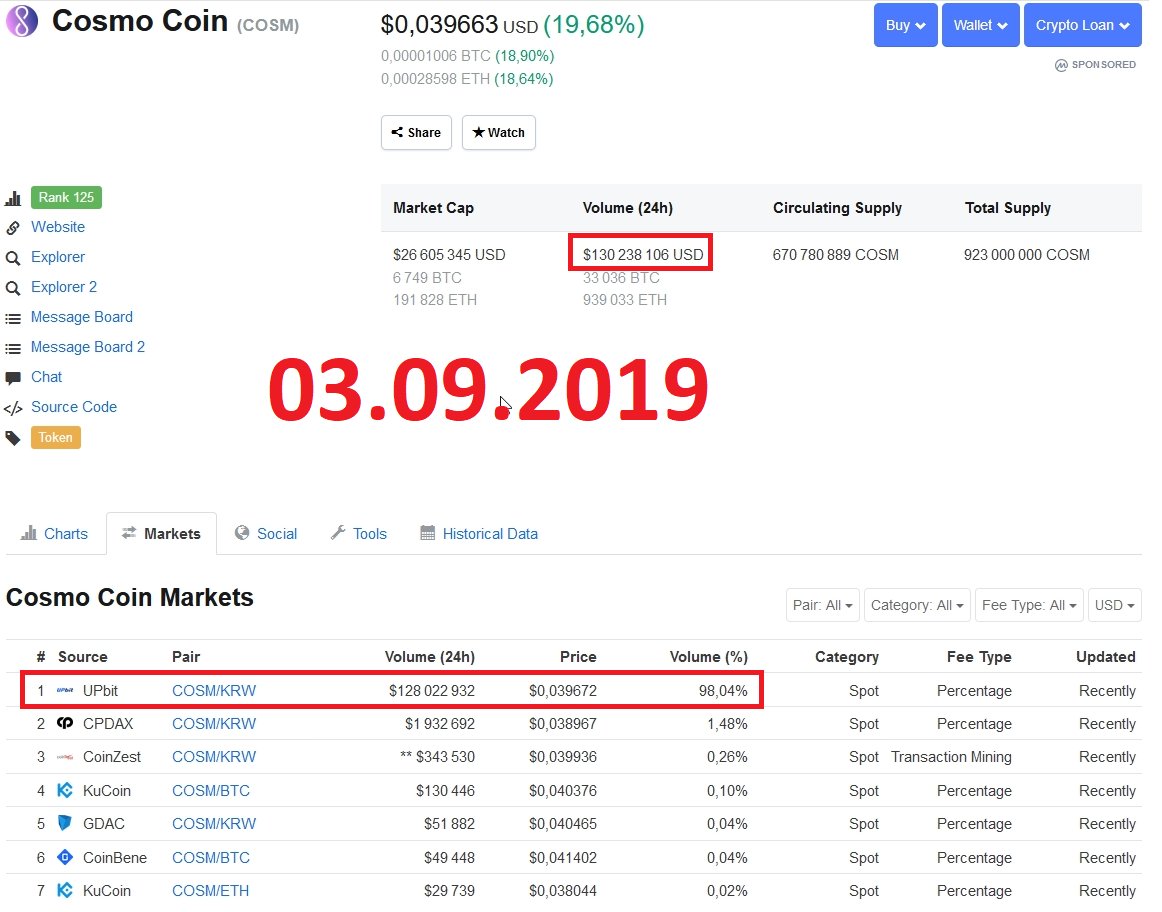Viewport: 1162px width, 912px height.
Task: Open the Explorer link
Action: 58,257
